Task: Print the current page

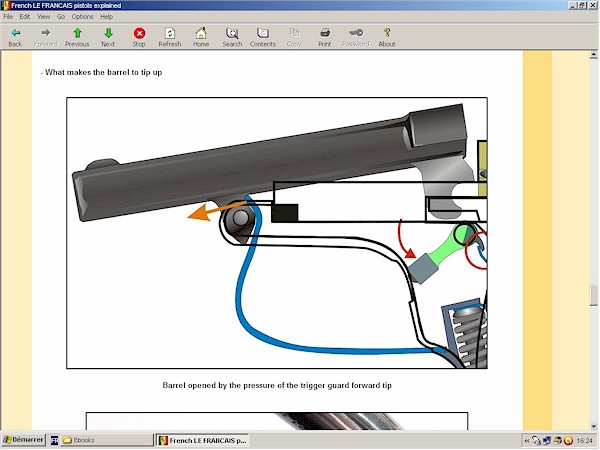Action: click(x=325, y=37)
